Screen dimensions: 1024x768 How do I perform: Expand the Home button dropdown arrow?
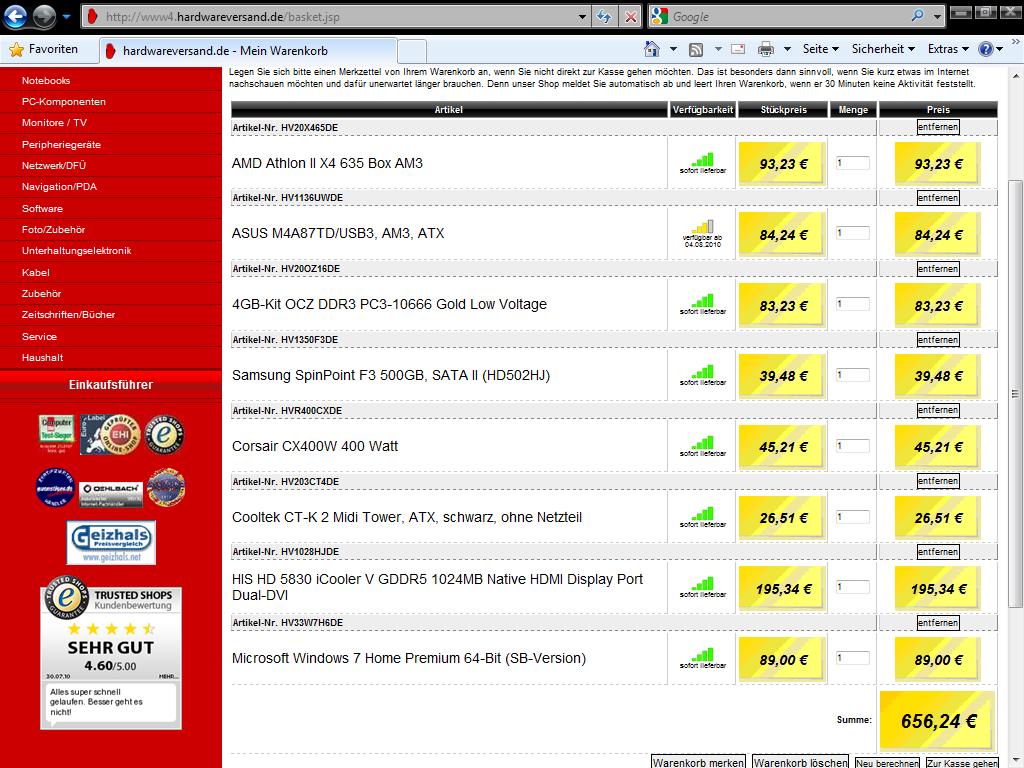coord(673,49)
